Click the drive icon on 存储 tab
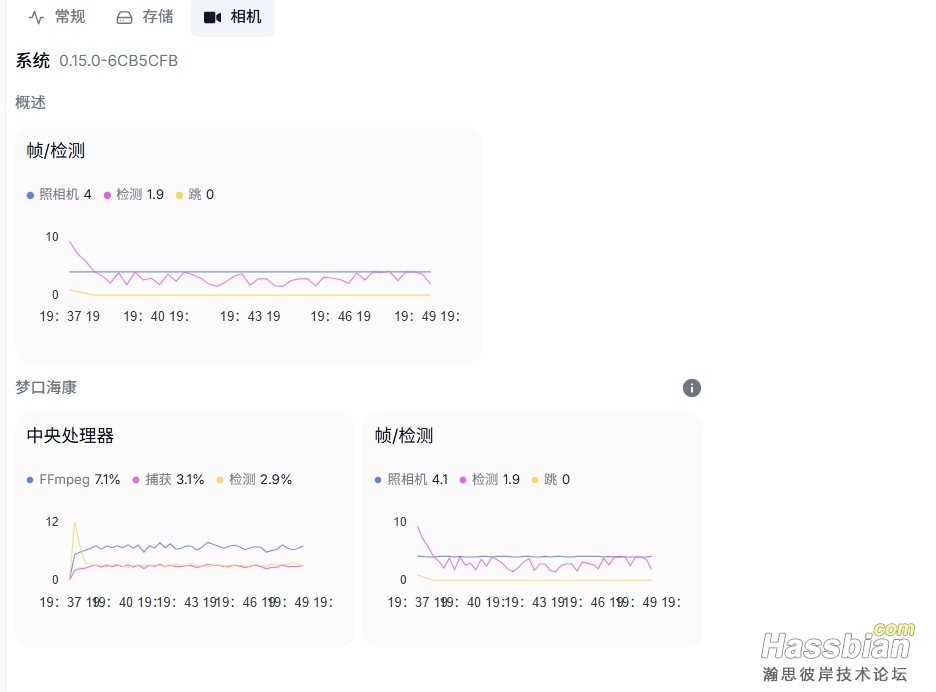Screen dimensions: 936x692 pyautogui.click(x=124, y=17)
